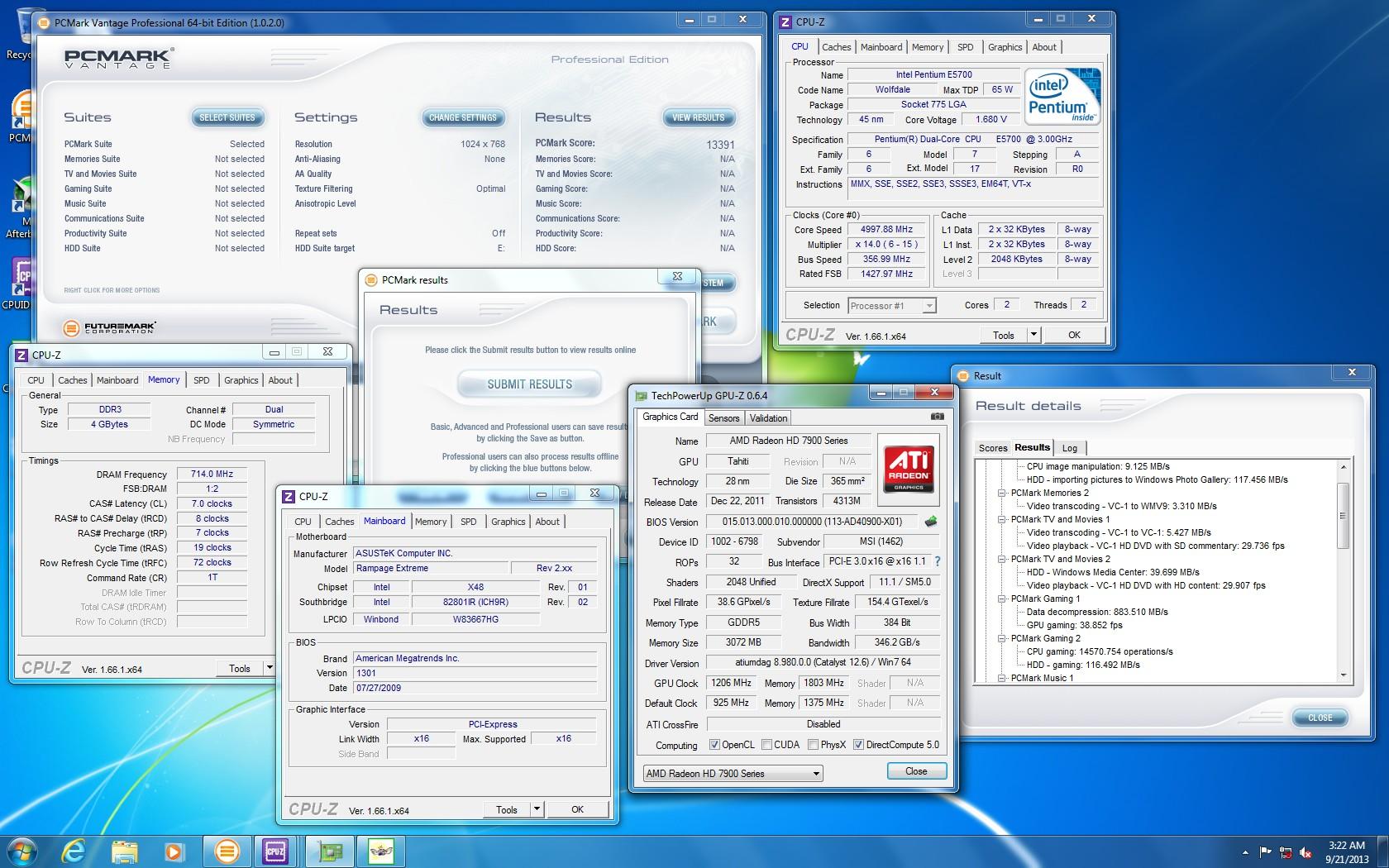Click the GPU-Z title bar app icon
Viewport: 1389px width, 868px height.
pyautogui.click(x=641, y=395)
